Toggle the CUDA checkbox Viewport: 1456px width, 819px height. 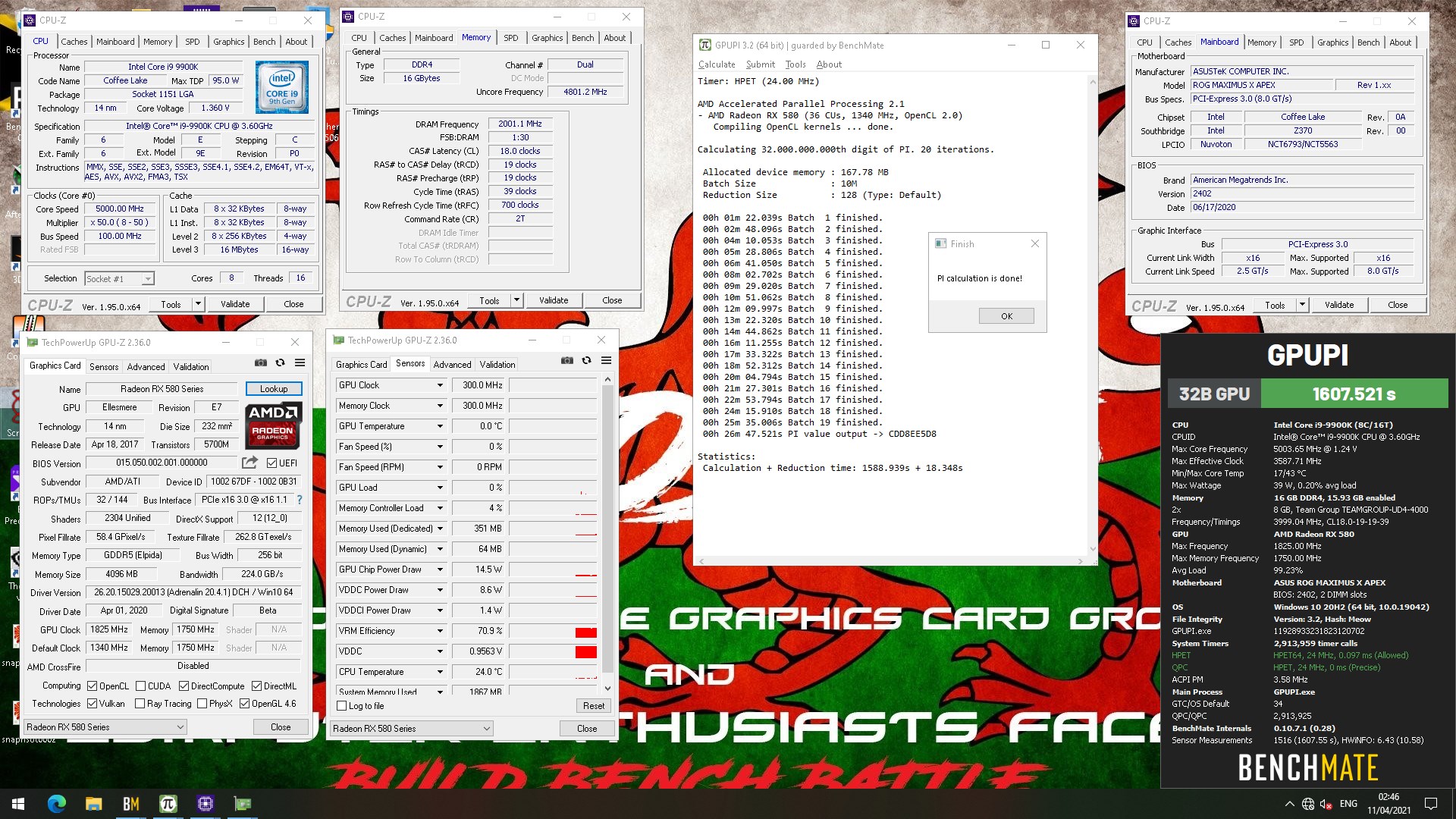pos(140,686)
